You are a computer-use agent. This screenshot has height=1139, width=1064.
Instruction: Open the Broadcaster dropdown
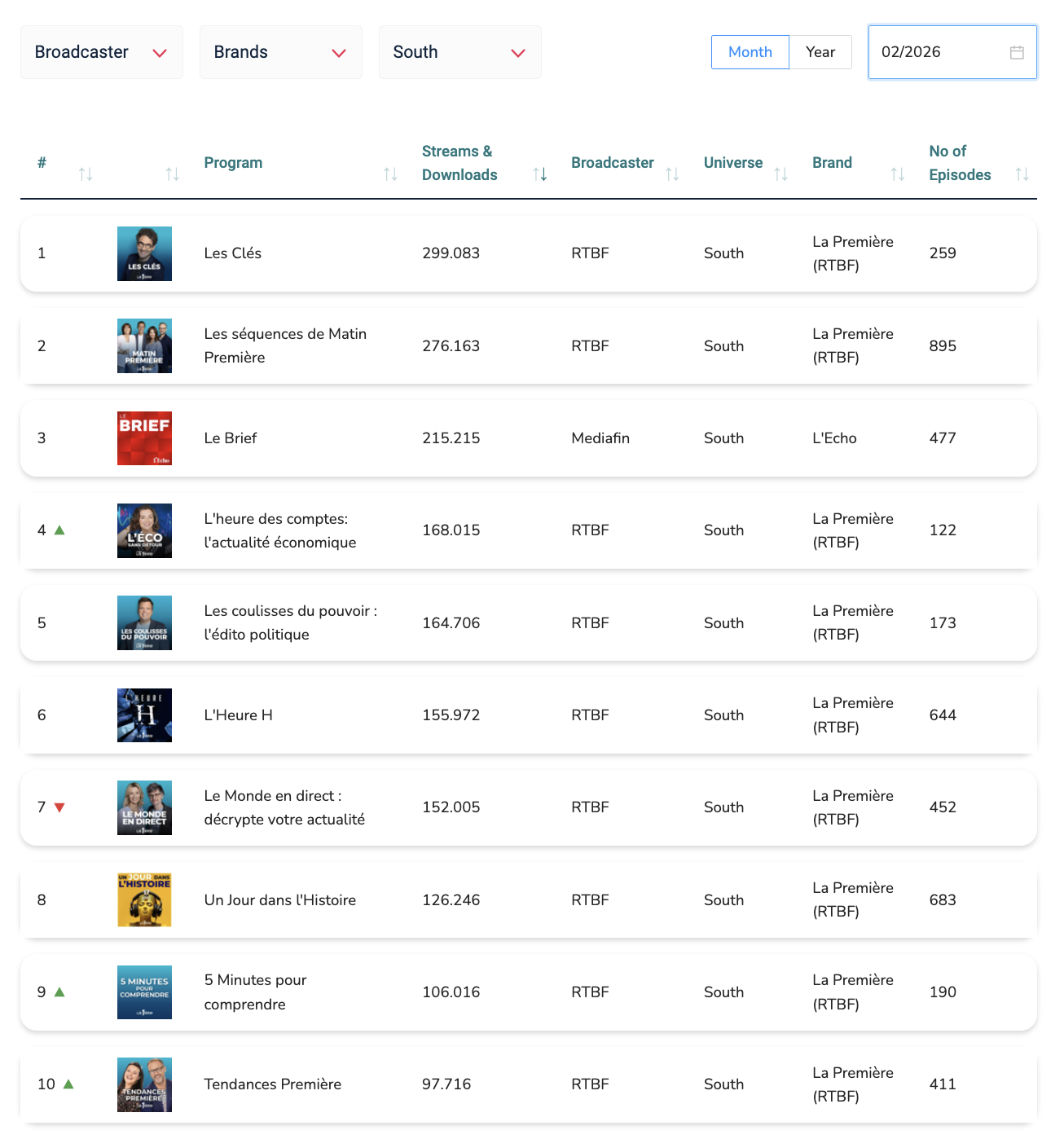101,51
